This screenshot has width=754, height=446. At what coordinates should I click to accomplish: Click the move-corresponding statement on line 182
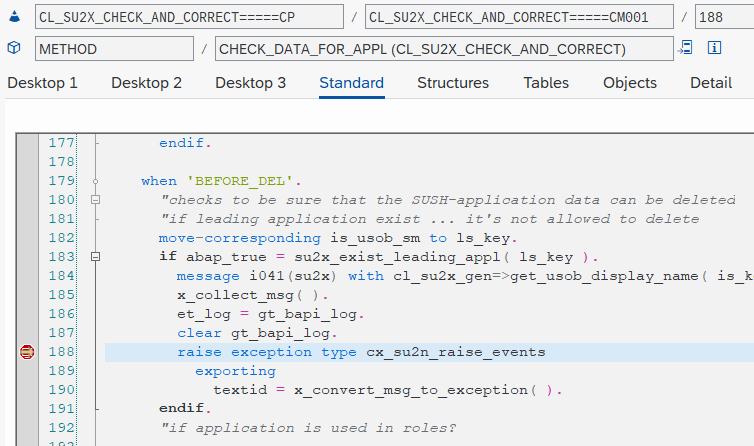coord(338,238)
